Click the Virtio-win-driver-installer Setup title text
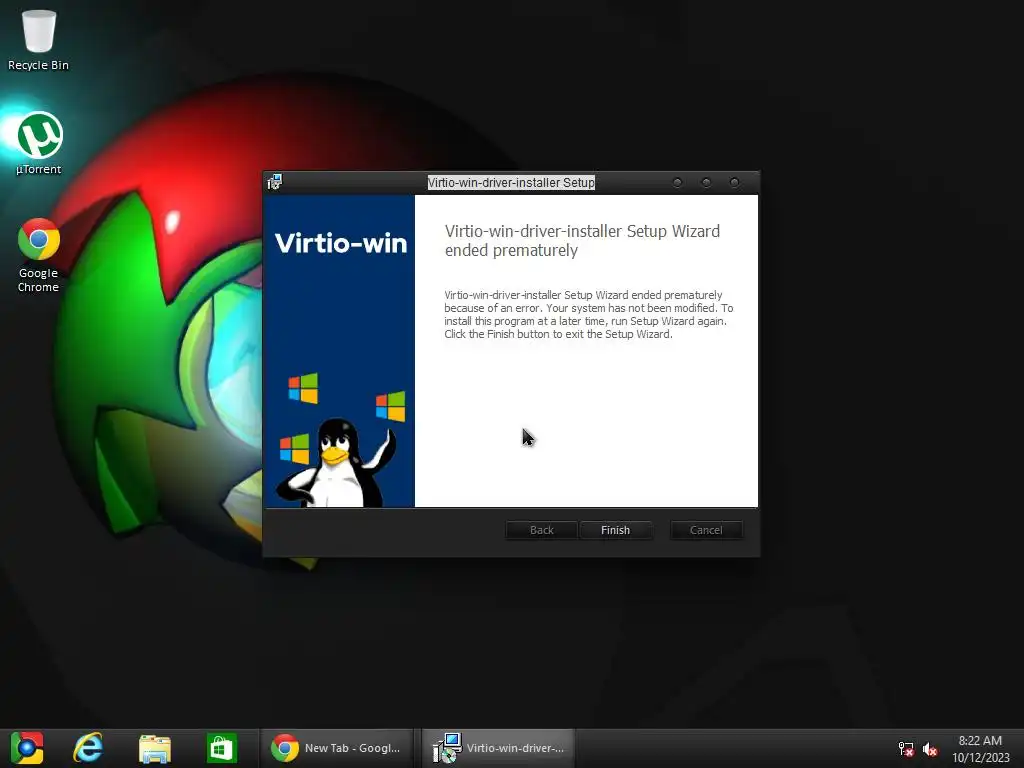This screenshot has height=768, width=1024. coord(511,183)
